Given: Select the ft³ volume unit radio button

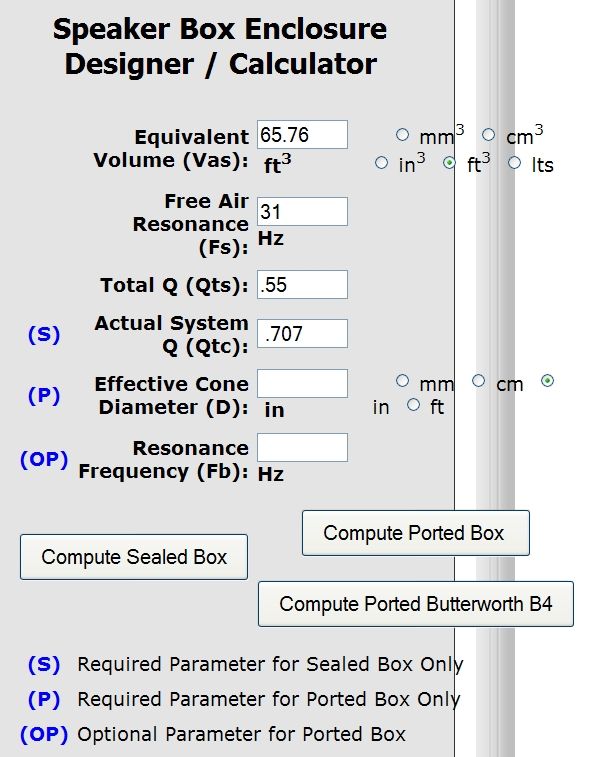Looking at the screenshot, I should coord(449,163).
